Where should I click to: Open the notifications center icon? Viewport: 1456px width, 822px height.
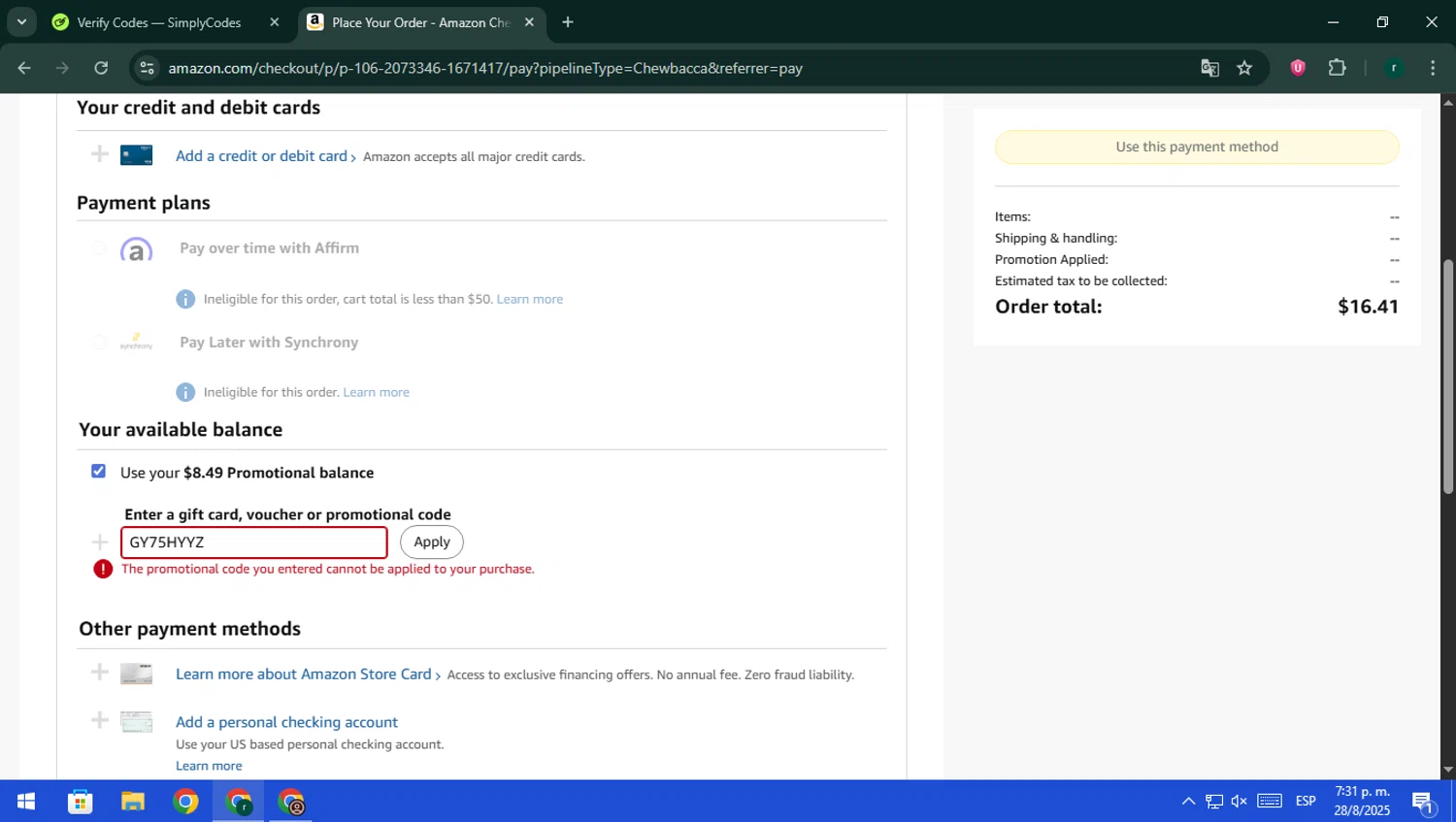1423,802
